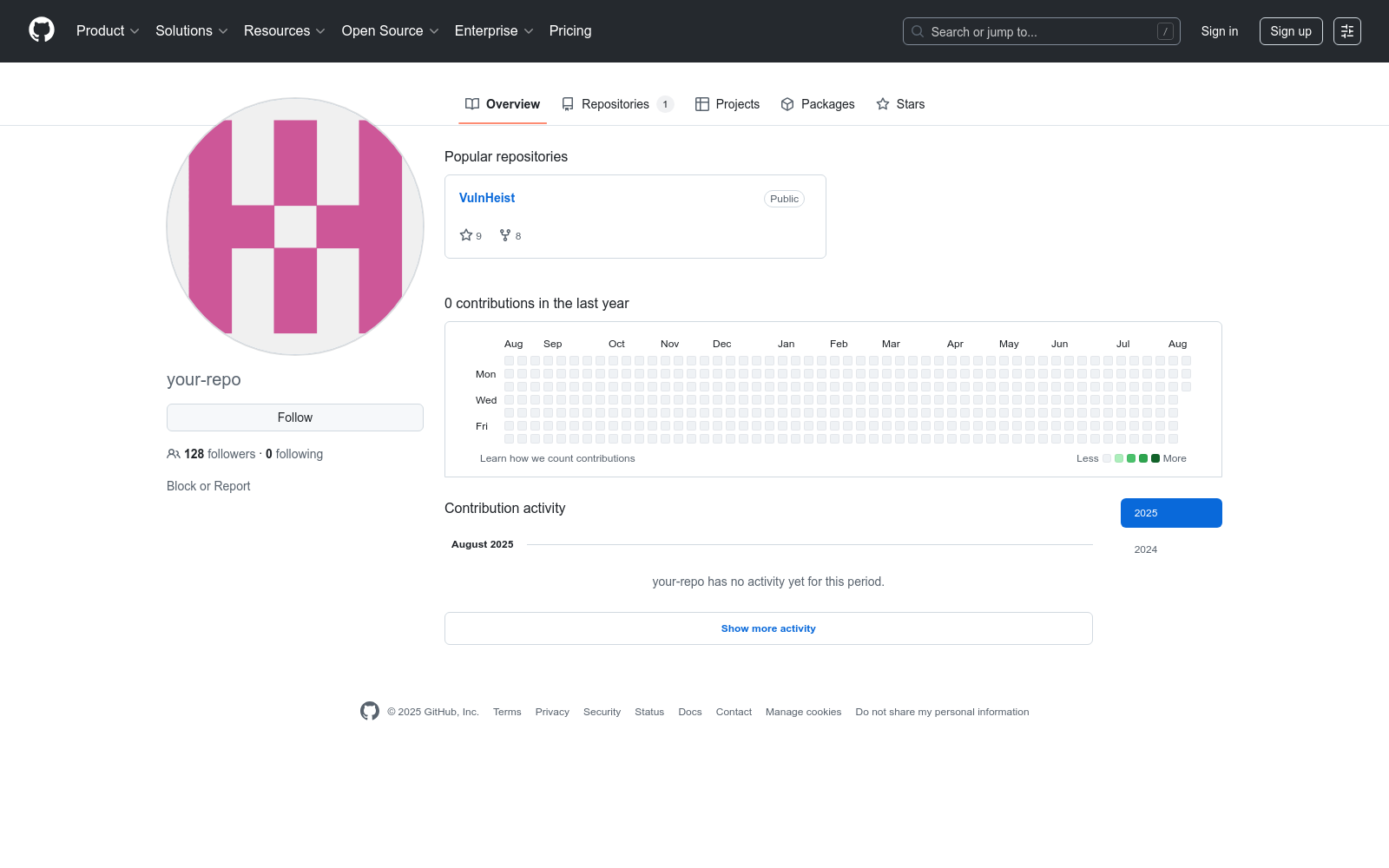Select the Overview tab
This screenshot has height=868, width=1389.
coord(503,104)
